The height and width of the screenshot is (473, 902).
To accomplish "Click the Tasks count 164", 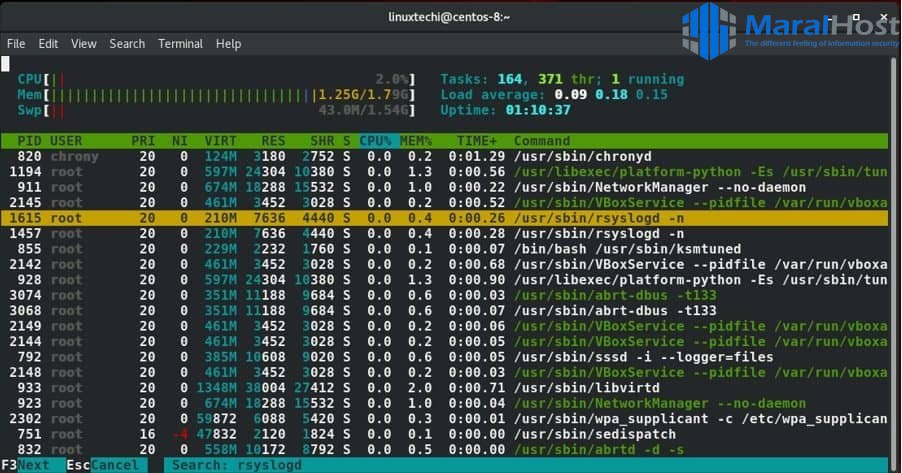I will click(x=510, y=79).
